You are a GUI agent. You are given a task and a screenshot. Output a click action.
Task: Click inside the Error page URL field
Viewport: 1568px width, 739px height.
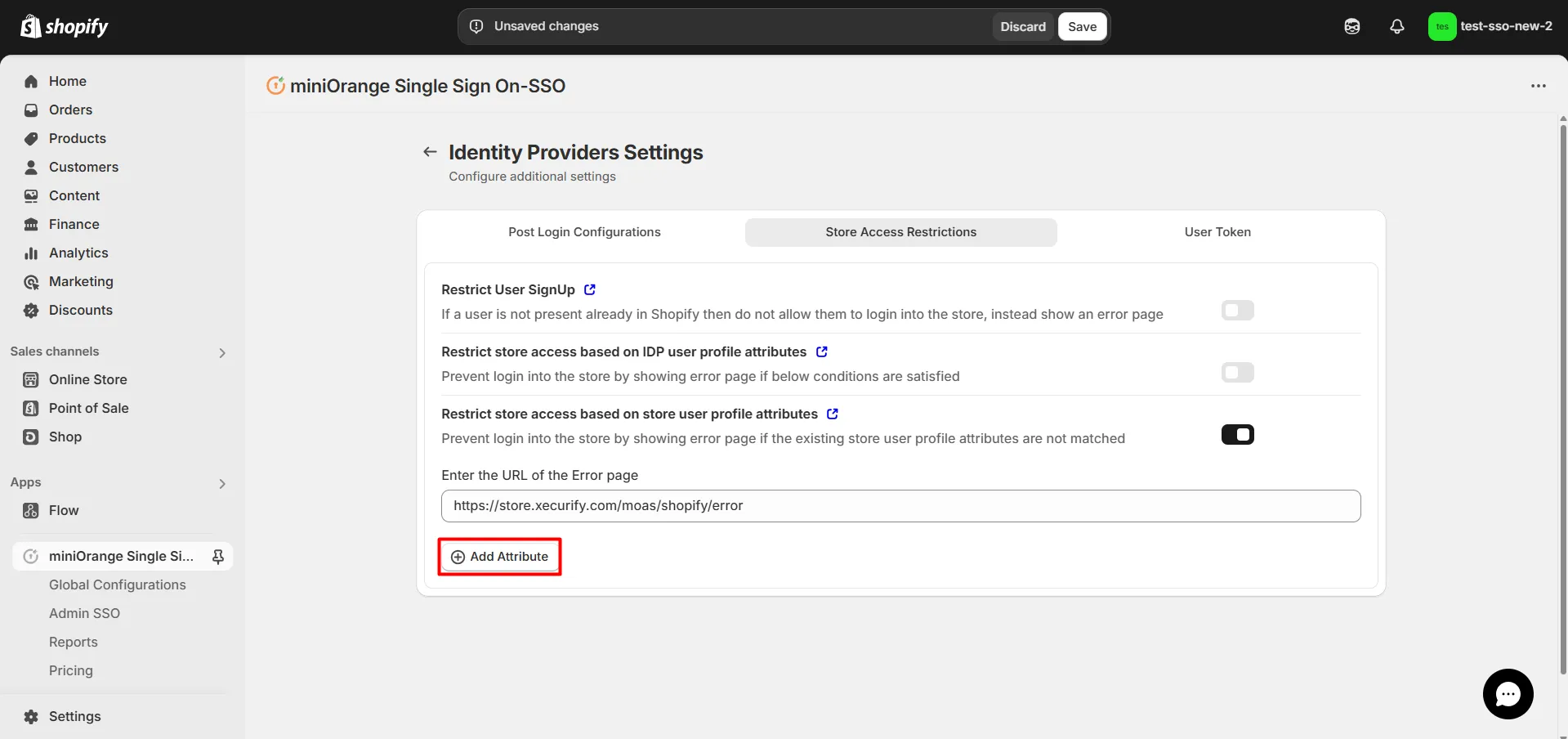[x=900, y=506]
